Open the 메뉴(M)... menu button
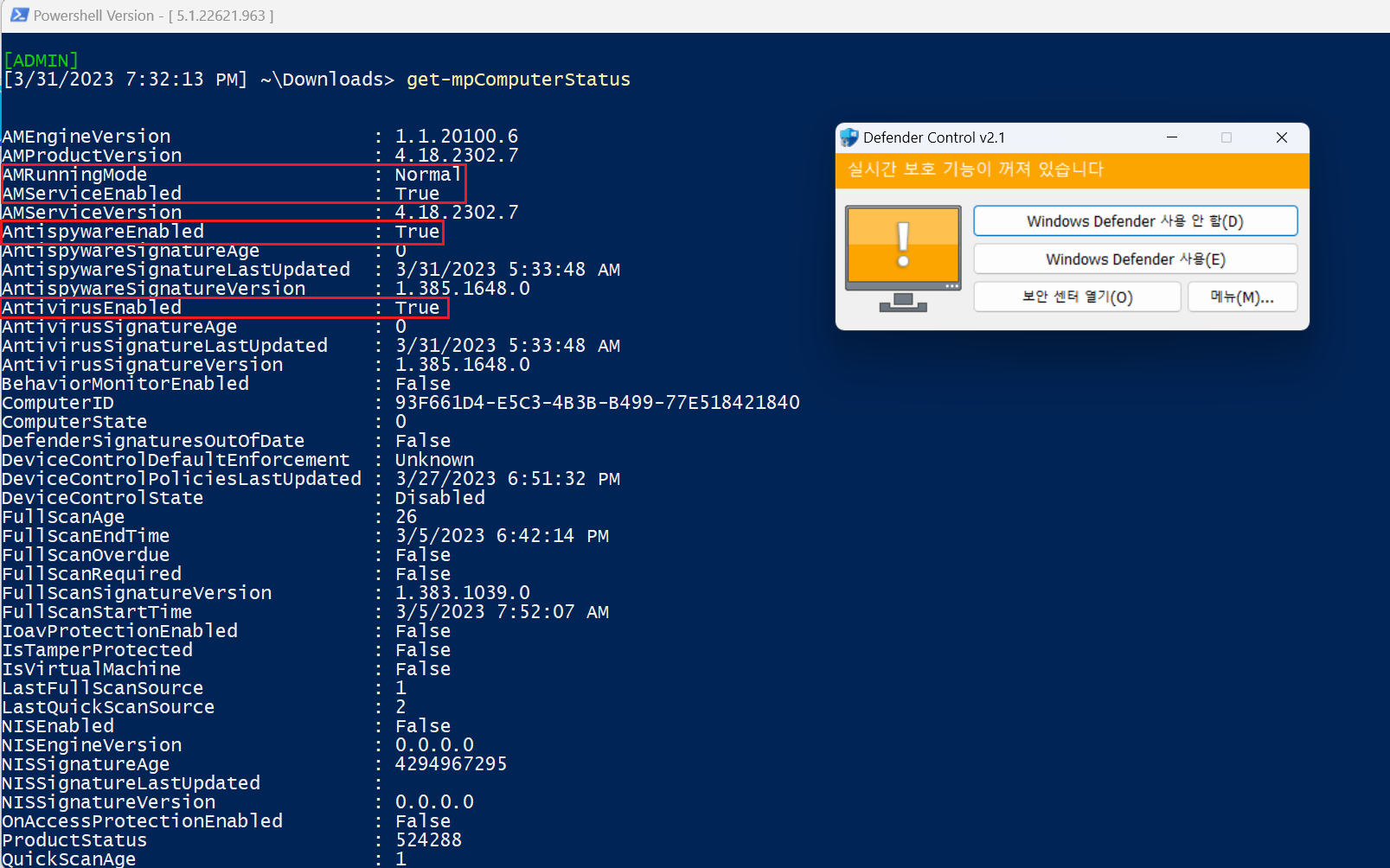The height and width of the screenshot is (868, 1390). 1242,297
